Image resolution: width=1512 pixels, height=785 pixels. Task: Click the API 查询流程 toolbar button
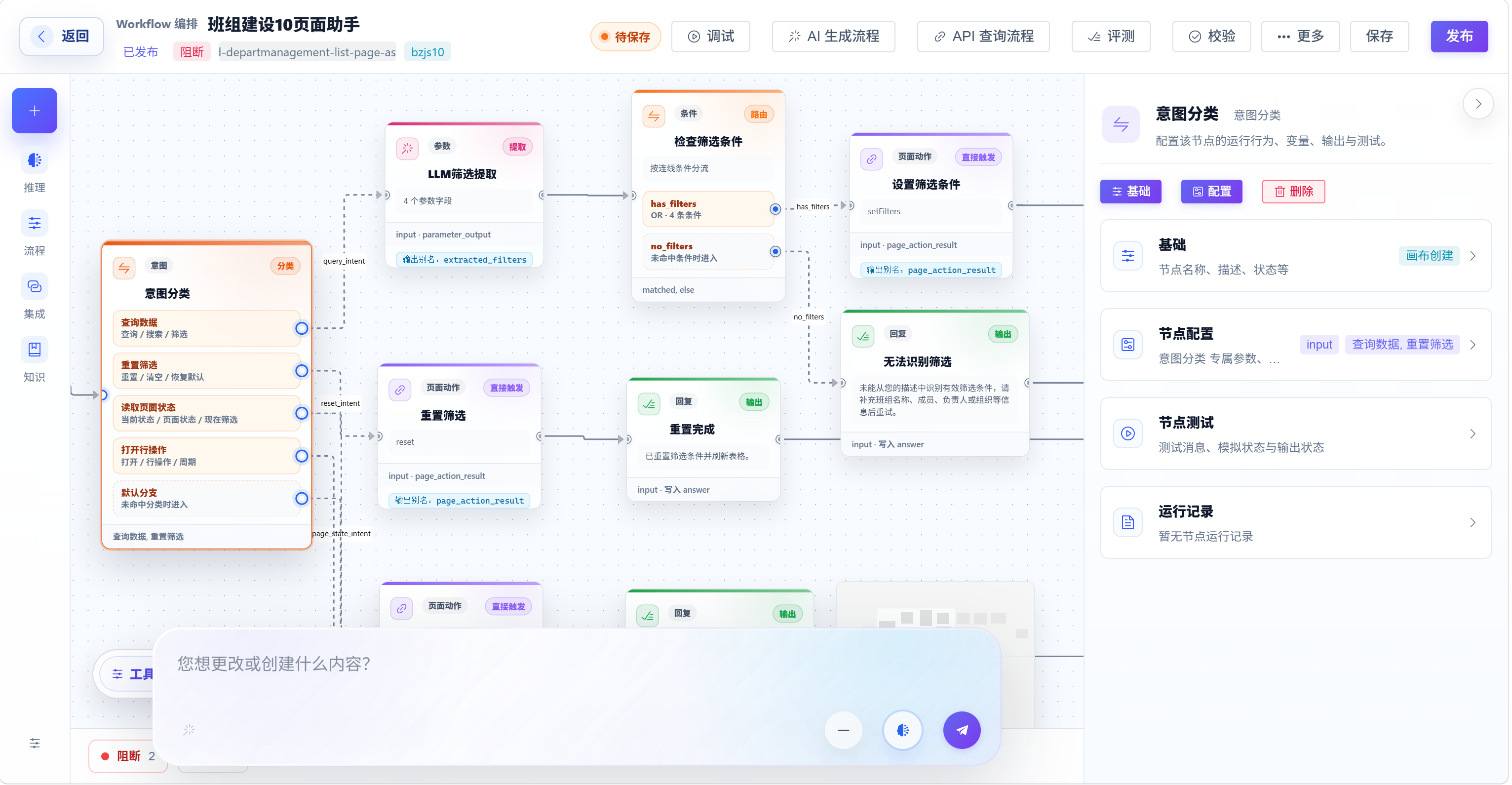coord(983,37)
